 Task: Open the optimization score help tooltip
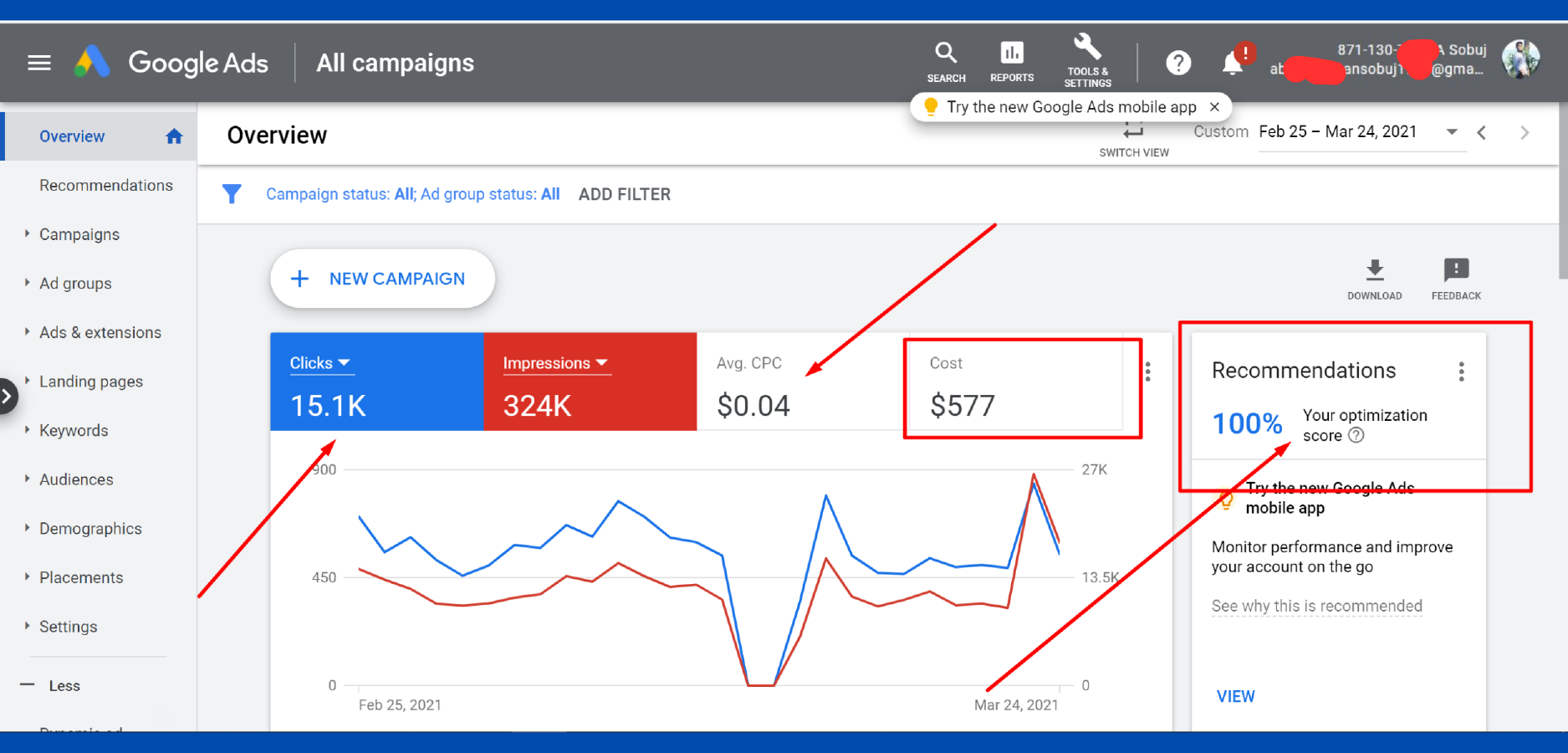[x=1356, y=435]
